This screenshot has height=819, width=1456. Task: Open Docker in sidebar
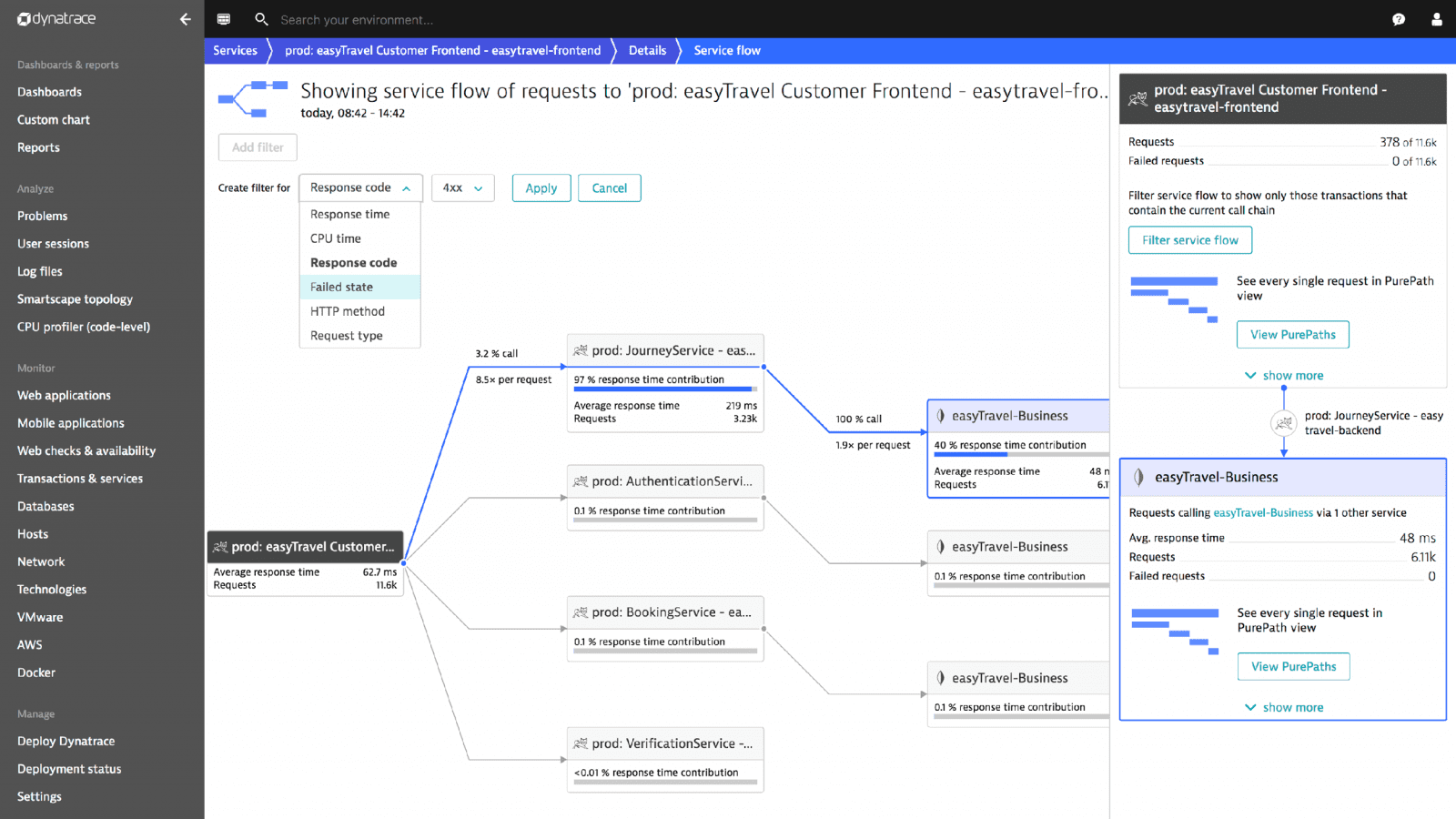click(36, 672)
